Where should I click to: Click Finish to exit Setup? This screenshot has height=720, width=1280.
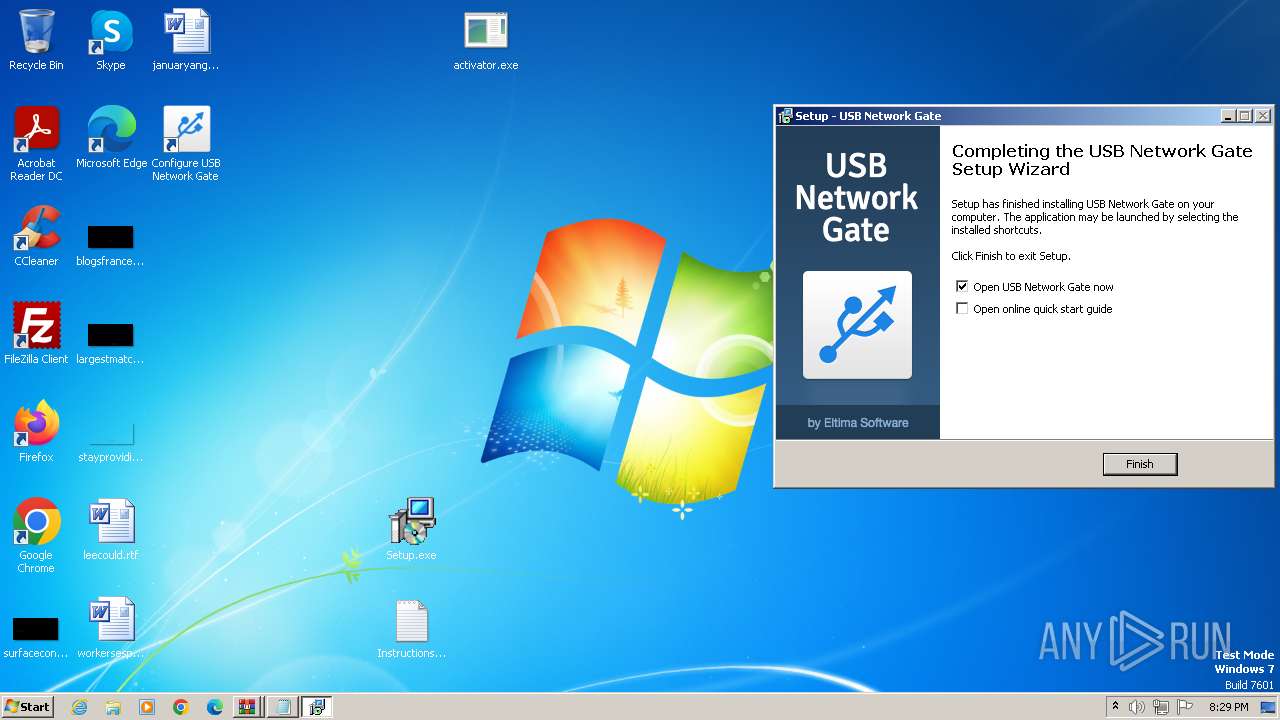point(1139,464)
